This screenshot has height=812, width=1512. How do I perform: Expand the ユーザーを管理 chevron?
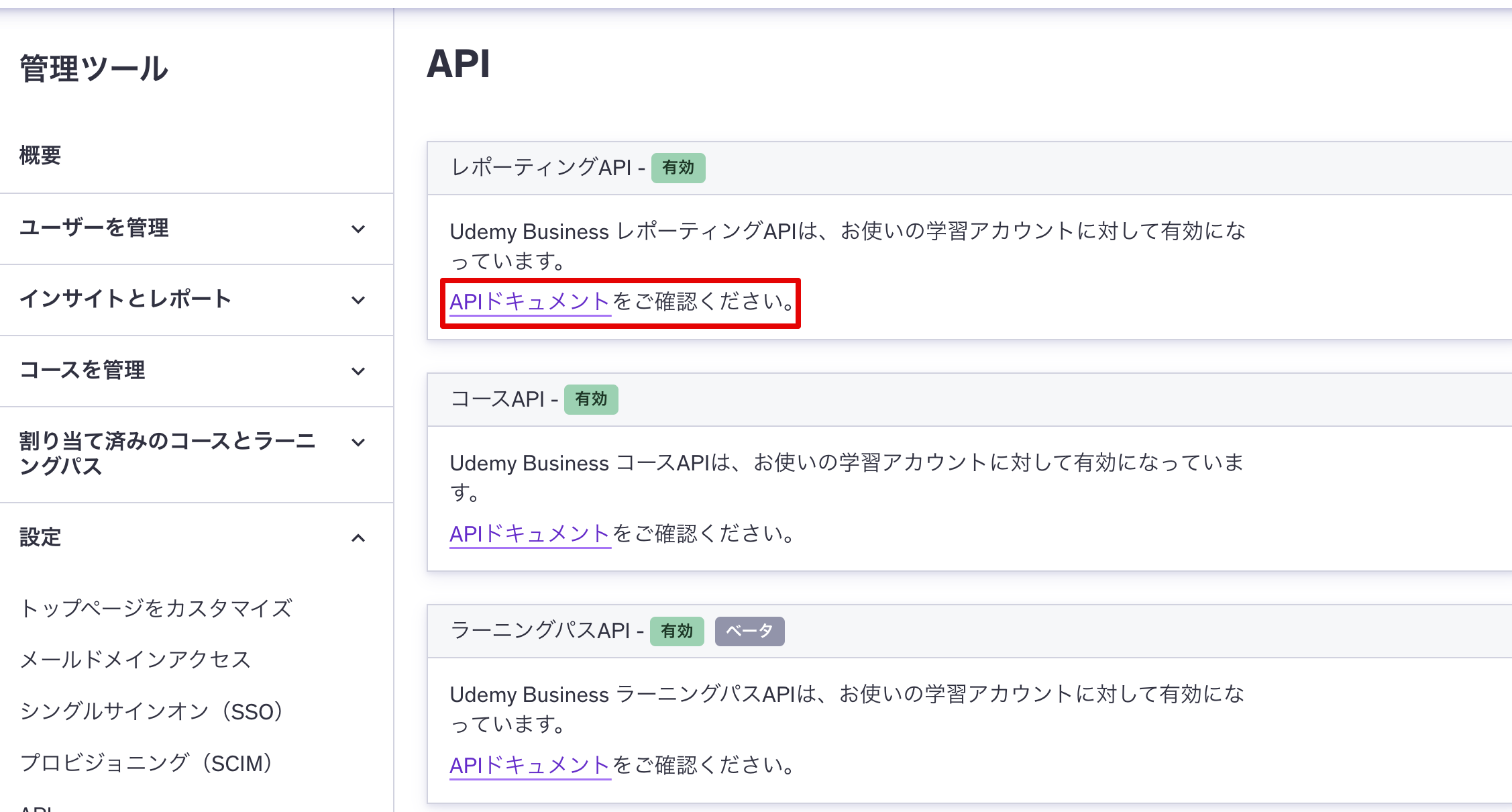(x=358, y=229)
